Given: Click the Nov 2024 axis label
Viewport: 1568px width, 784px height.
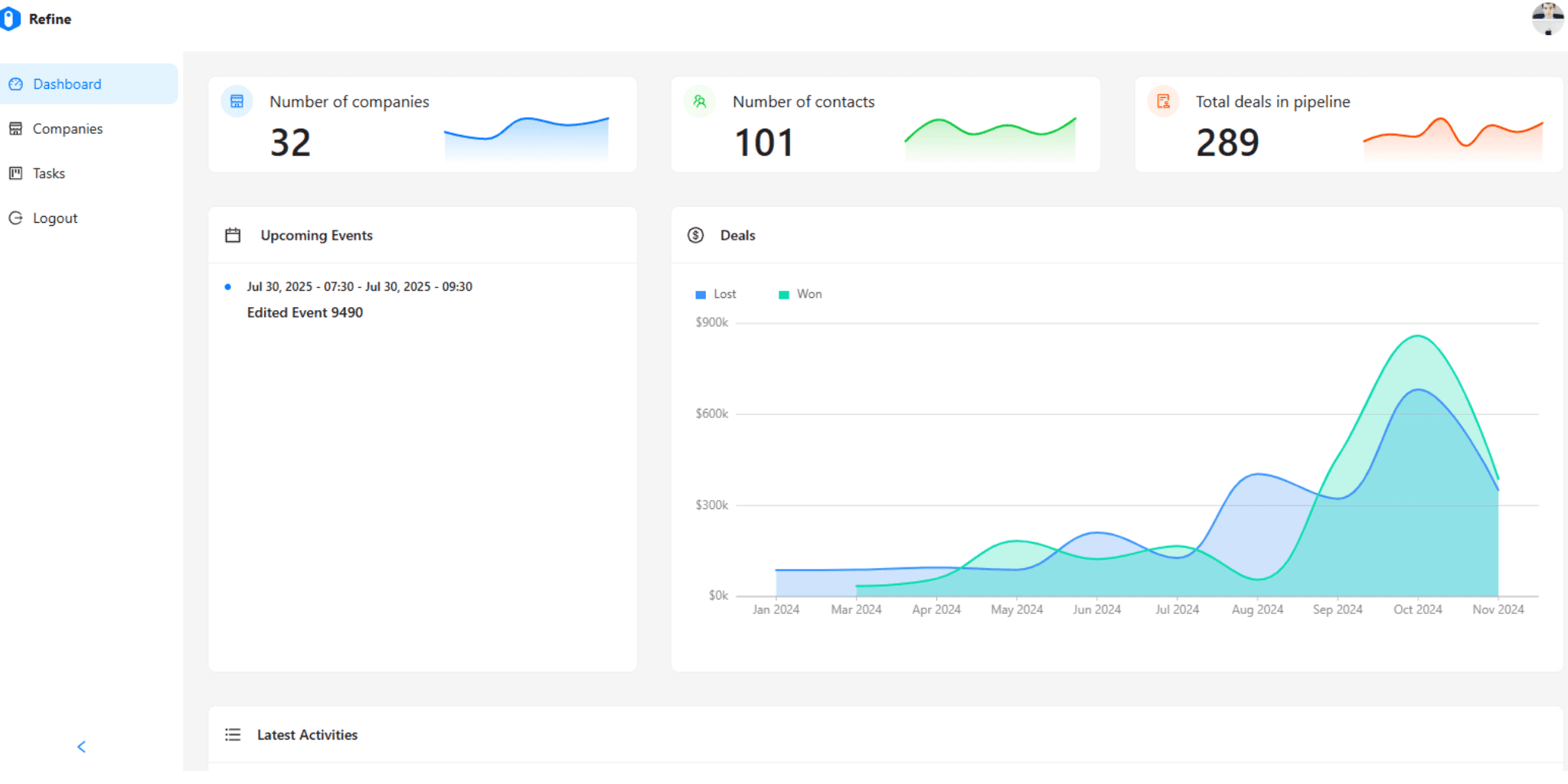Looking at the screenshot, I should pos(1498,609).
